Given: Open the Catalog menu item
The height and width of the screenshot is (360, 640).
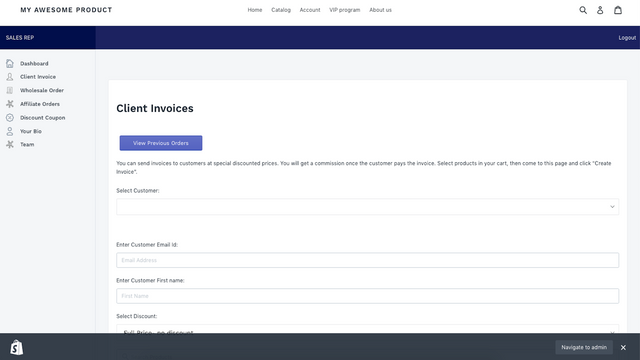Looking at the screenshot, I should [281, 10].
